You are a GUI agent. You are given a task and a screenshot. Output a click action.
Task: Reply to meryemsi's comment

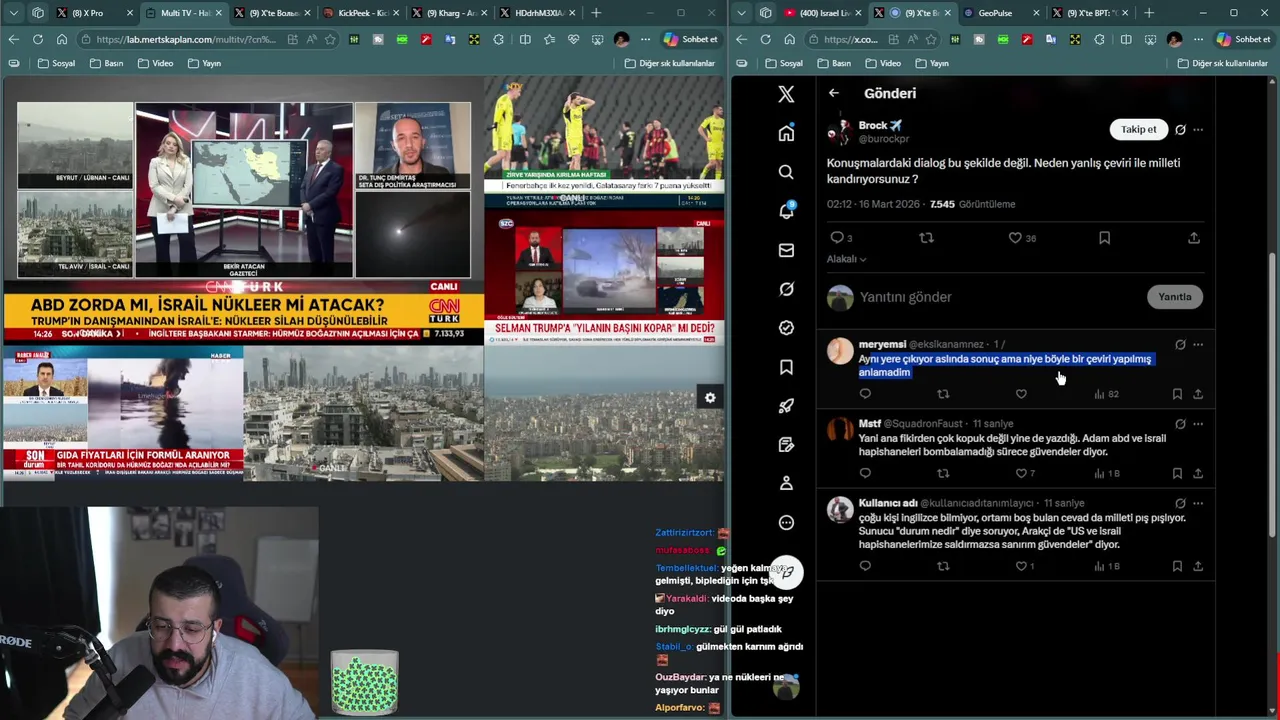click(865, 394)
